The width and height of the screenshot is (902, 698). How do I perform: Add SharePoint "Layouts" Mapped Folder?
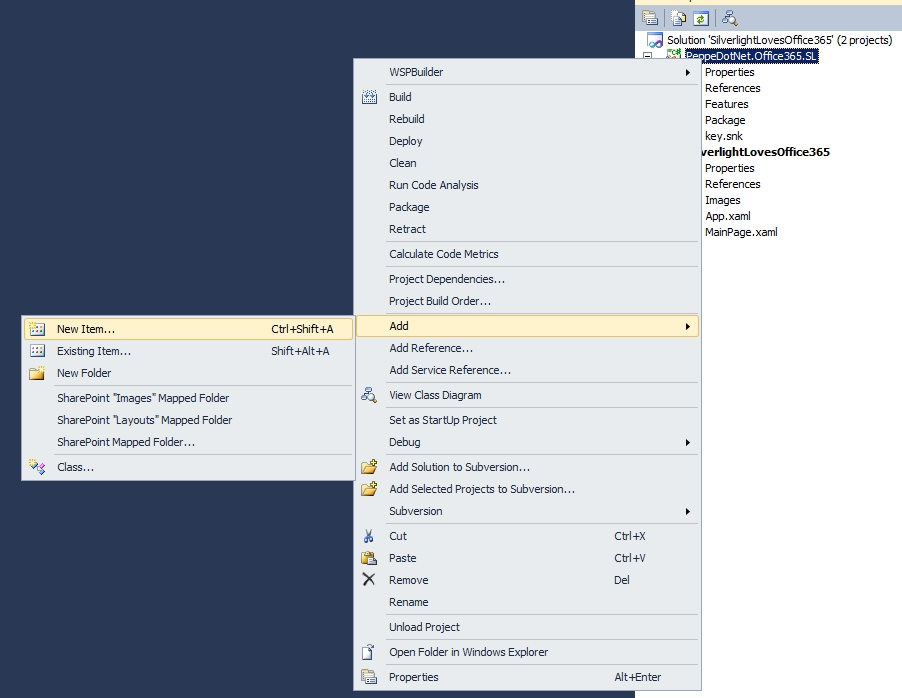[188, 420]
